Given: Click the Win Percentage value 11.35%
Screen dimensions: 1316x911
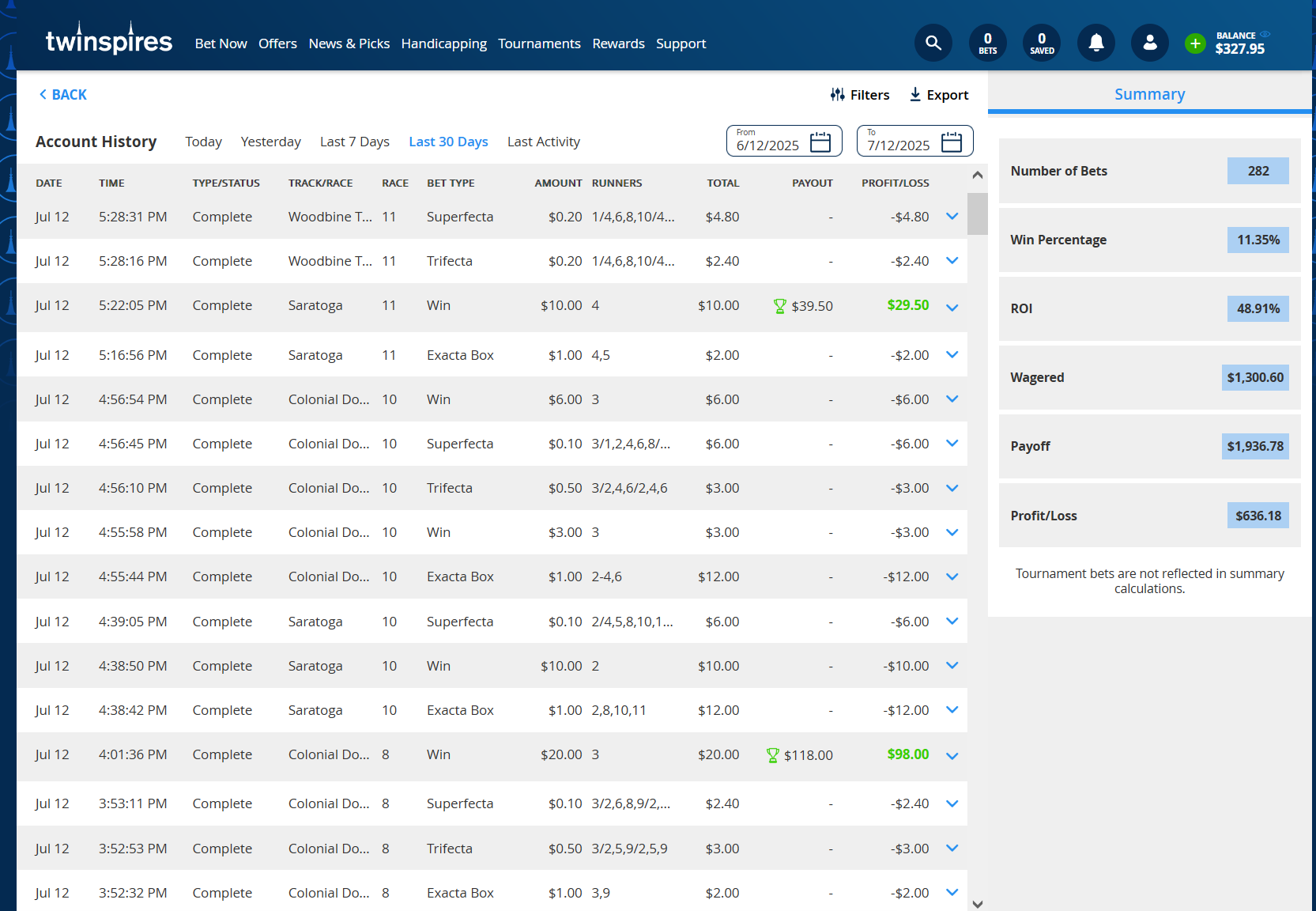Looking at the screenshot, I should click(1258, 240).
